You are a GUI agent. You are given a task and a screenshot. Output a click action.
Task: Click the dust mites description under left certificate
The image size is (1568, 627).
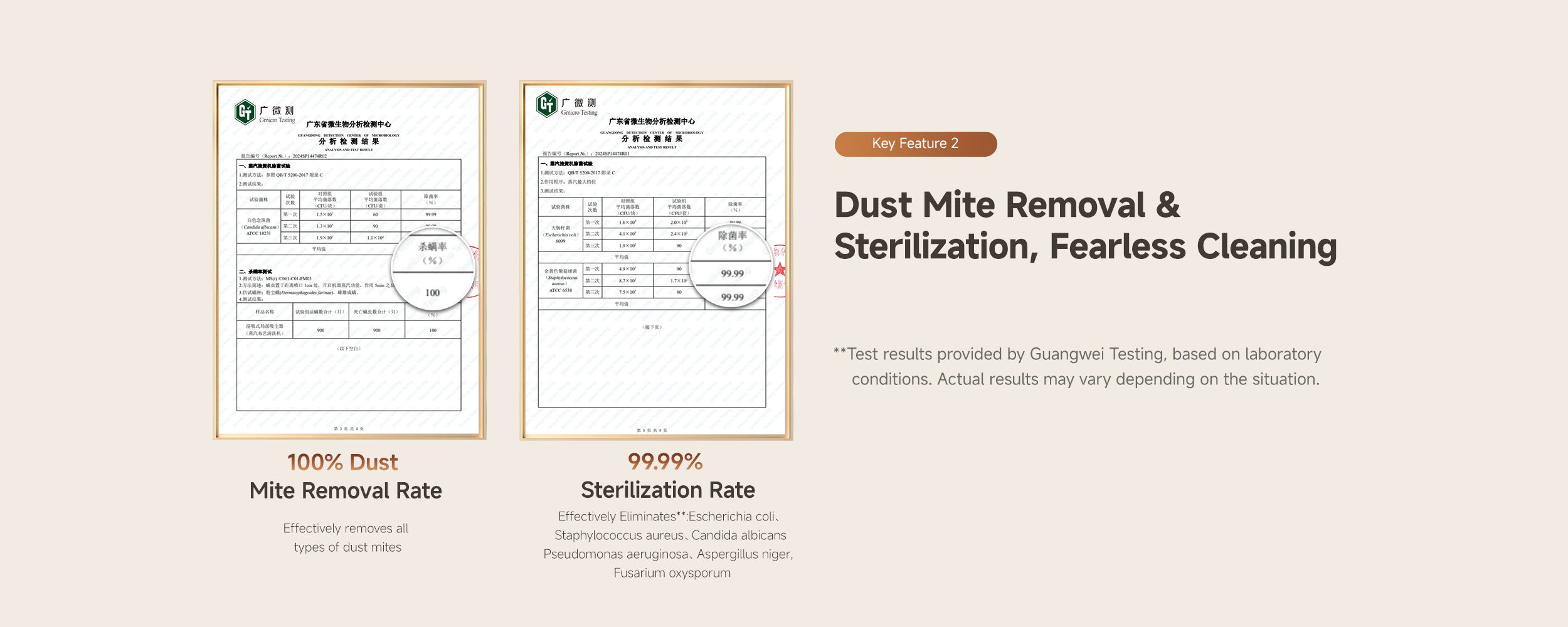coord(346,538)
